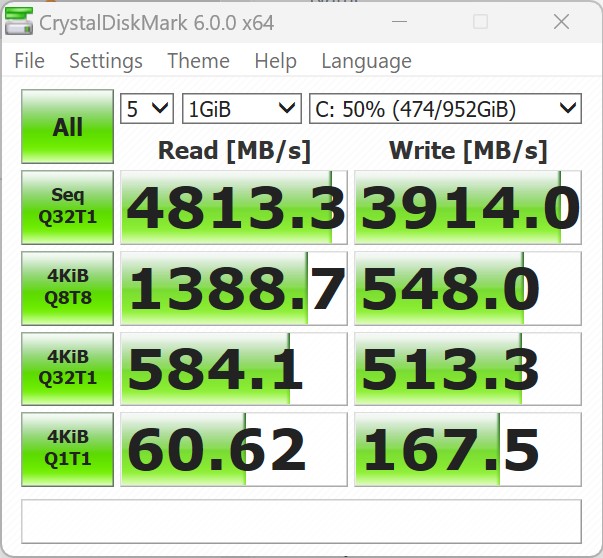Start the 4KiB Q32T1 test
The width and height of the screenshot is (603, 558).
tap(67, 368)
